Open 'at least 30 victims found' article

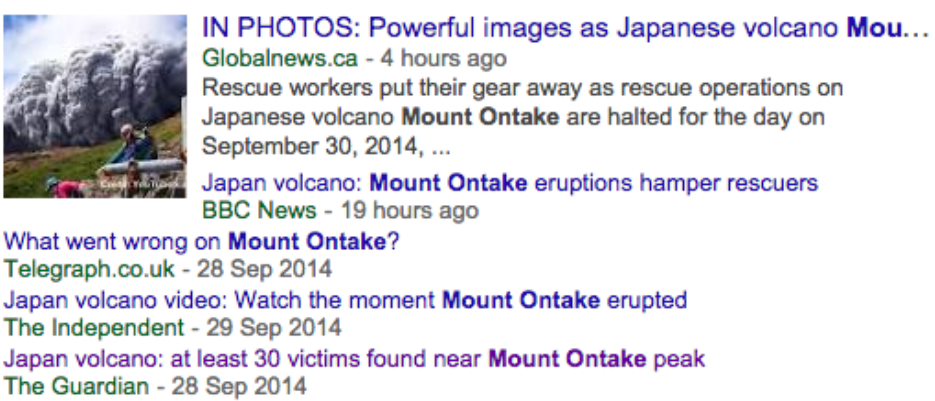tap(355, 358)
